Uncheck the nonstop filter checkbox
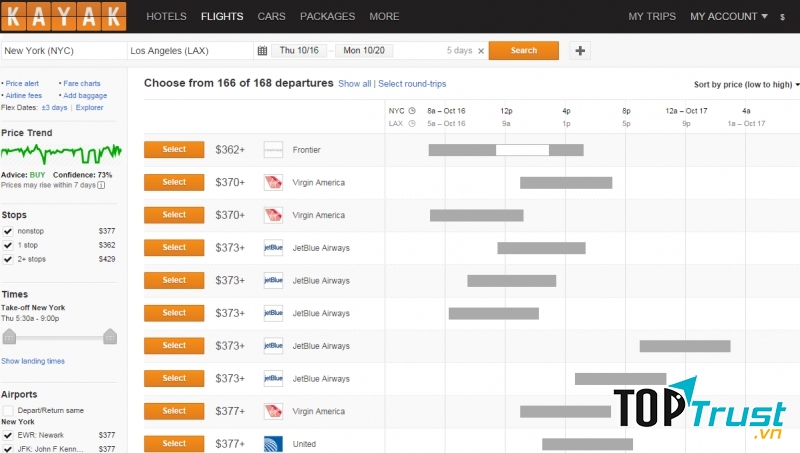800x453 pixels. click(8, 231)
